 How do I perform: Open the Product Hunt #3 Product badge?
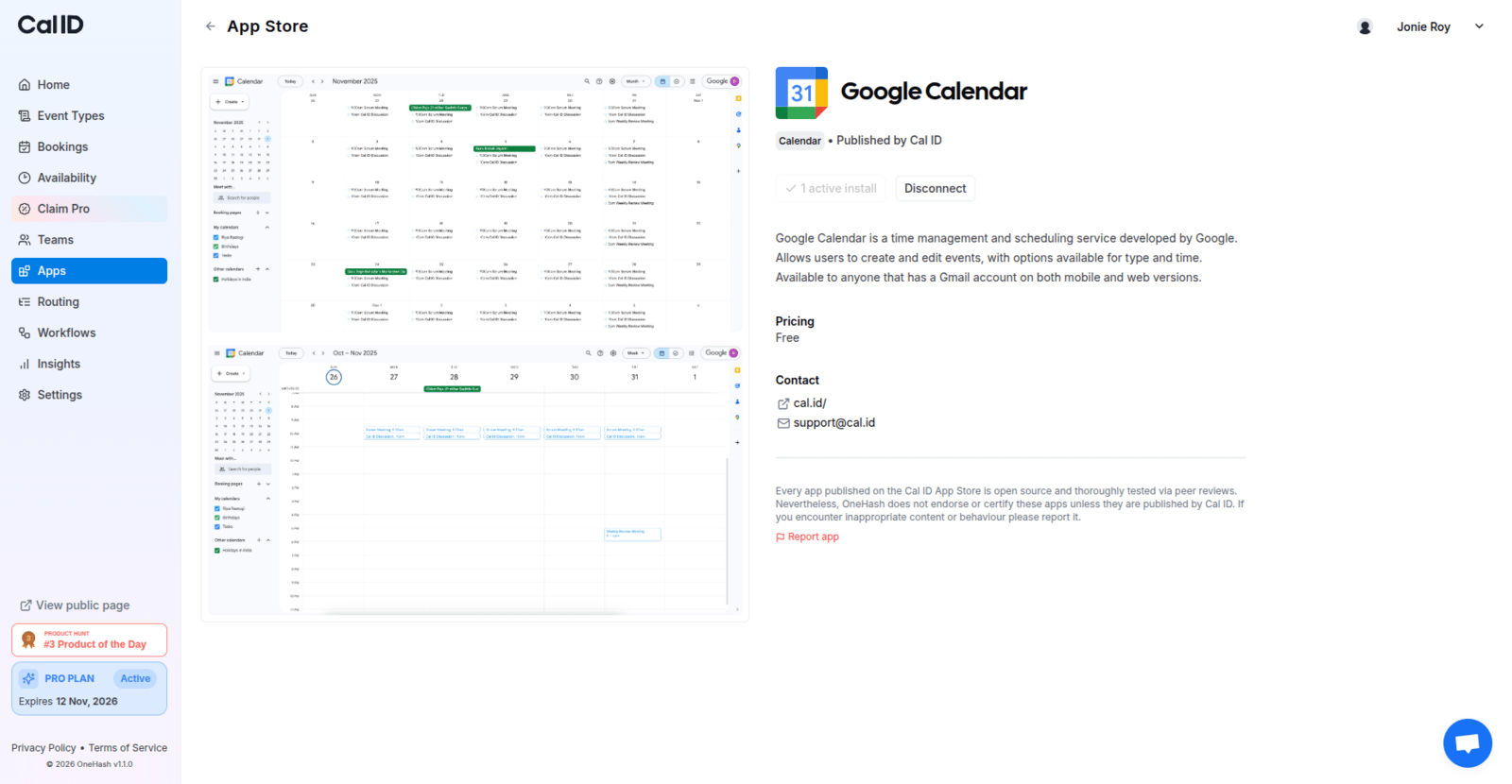[89, 639]
